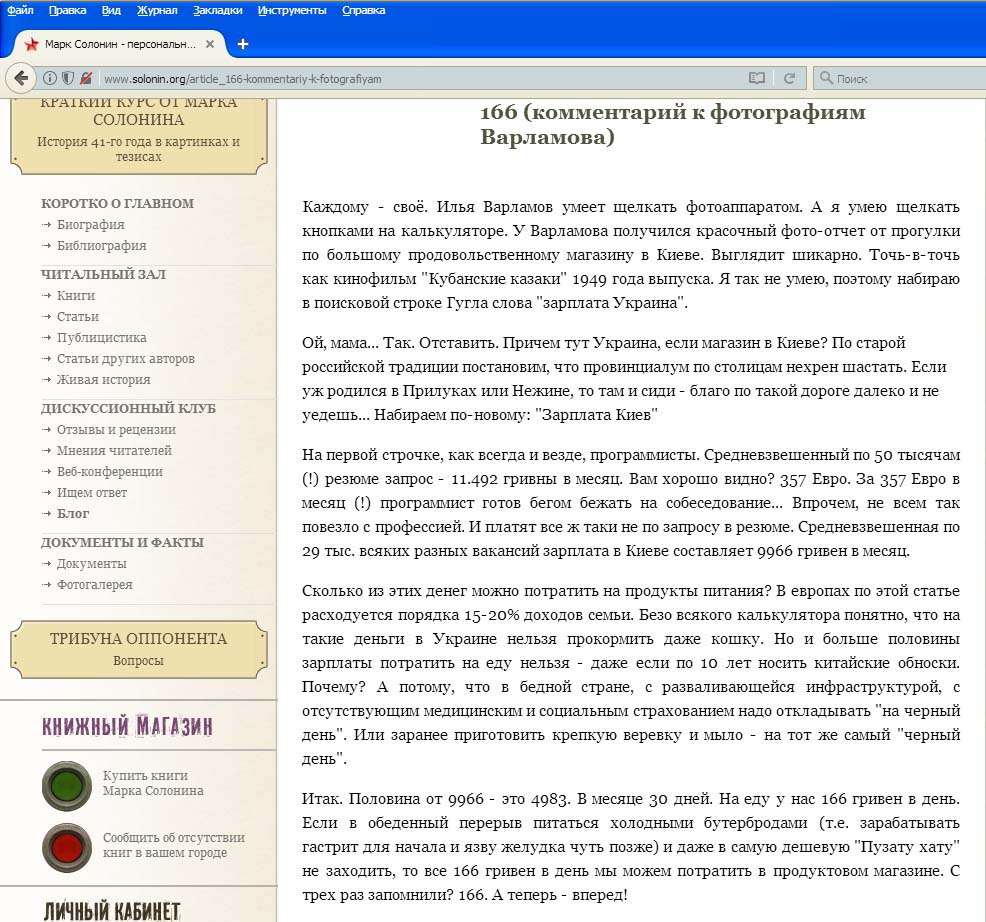Click the tracking protection shield icon

click(68, 78)
